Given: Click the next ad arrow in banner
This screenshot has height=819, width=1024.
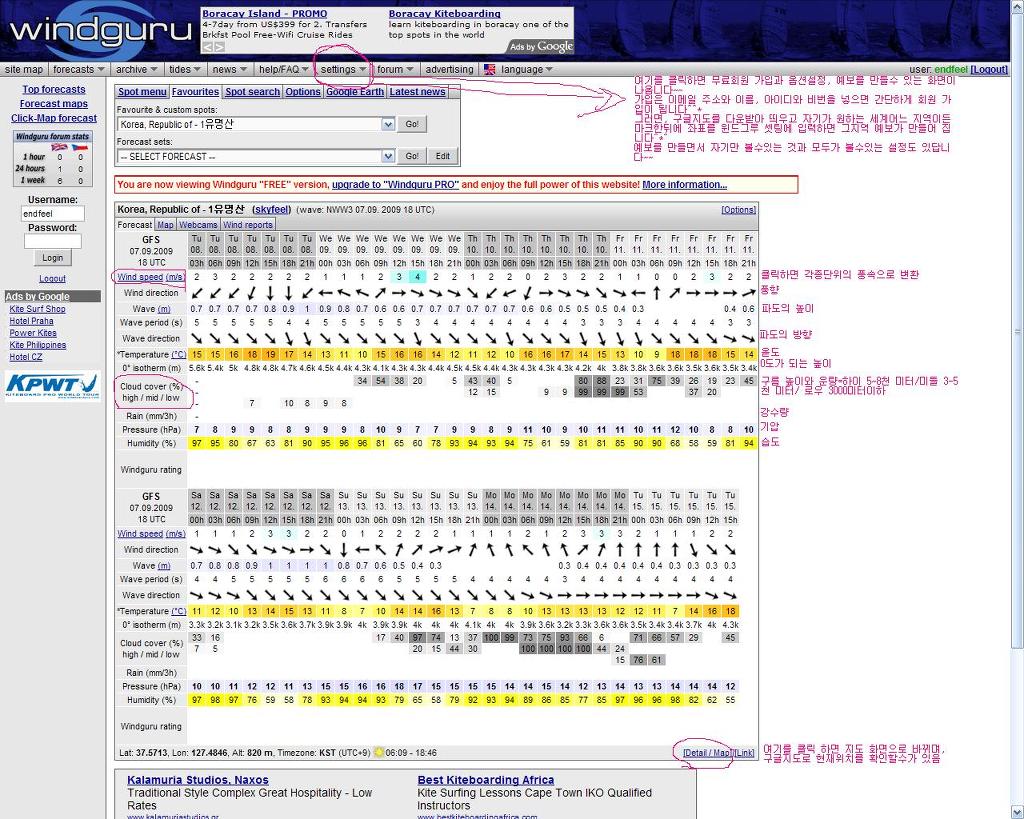Looking at the screenshot, I should (x=219, y=47).
